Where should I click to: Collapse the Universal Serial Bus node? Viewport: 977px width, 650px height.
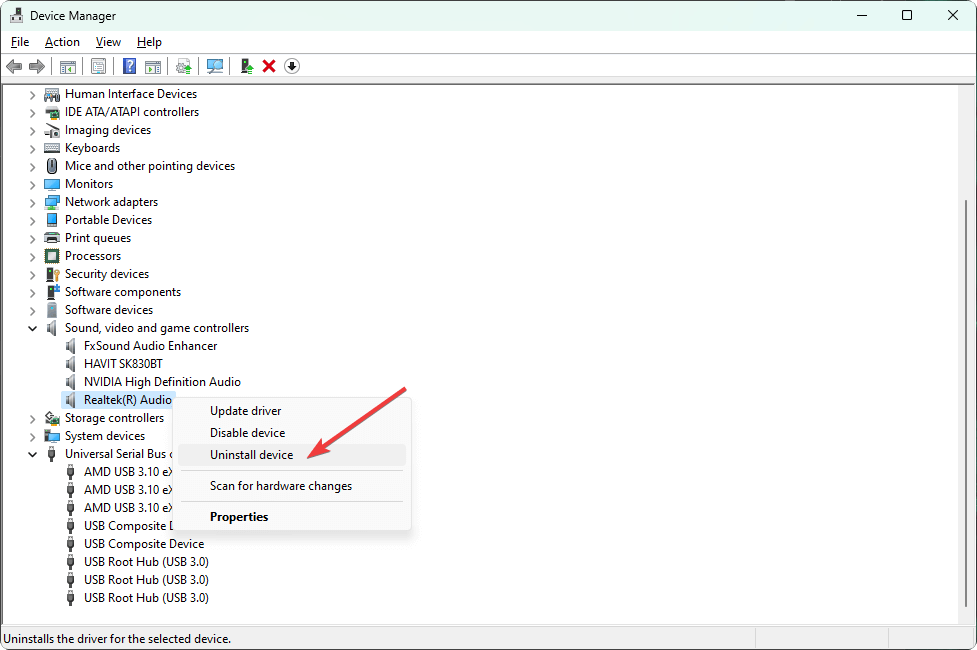(x=32, y=454)
